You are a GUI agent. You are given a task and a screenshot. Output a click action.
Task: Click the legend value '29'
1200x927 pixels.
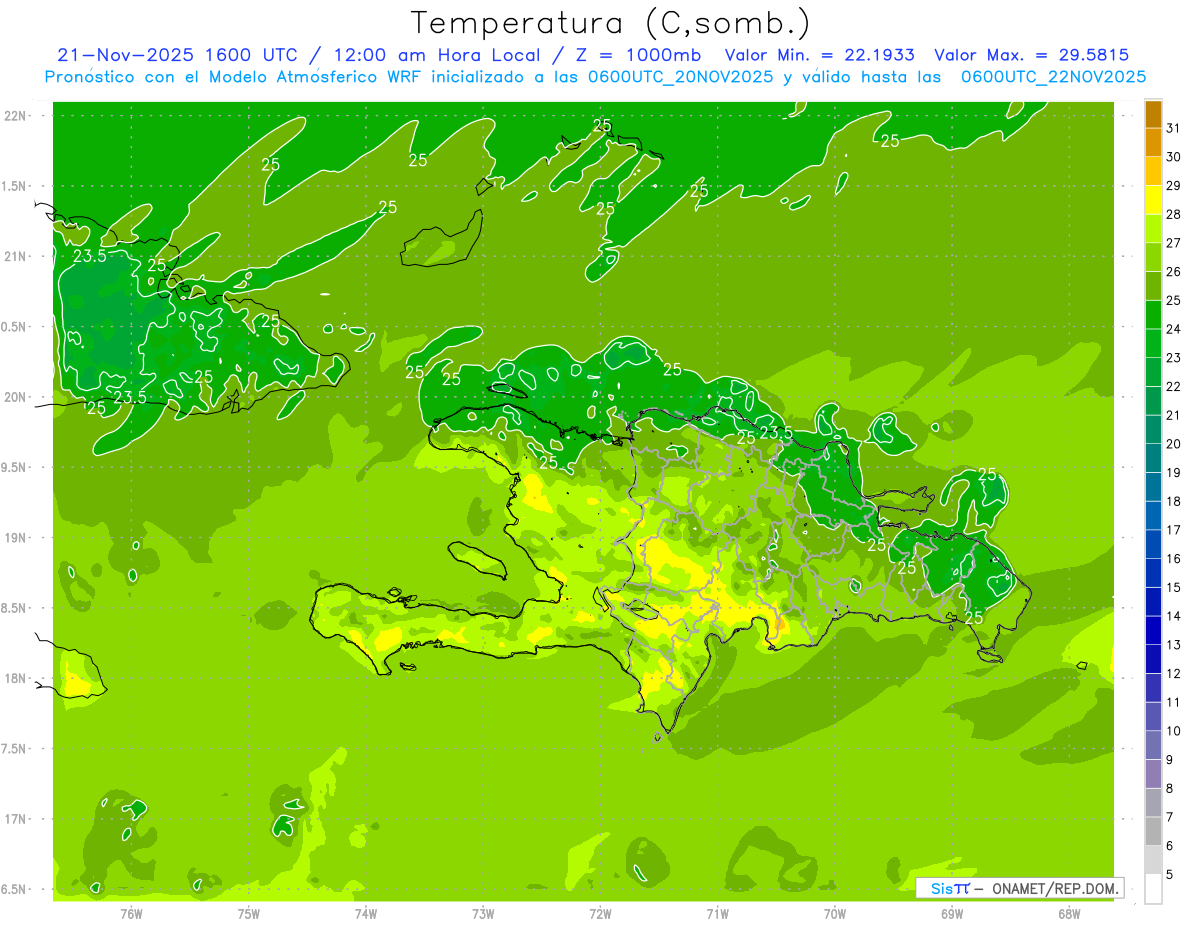tap(1174, 186)
